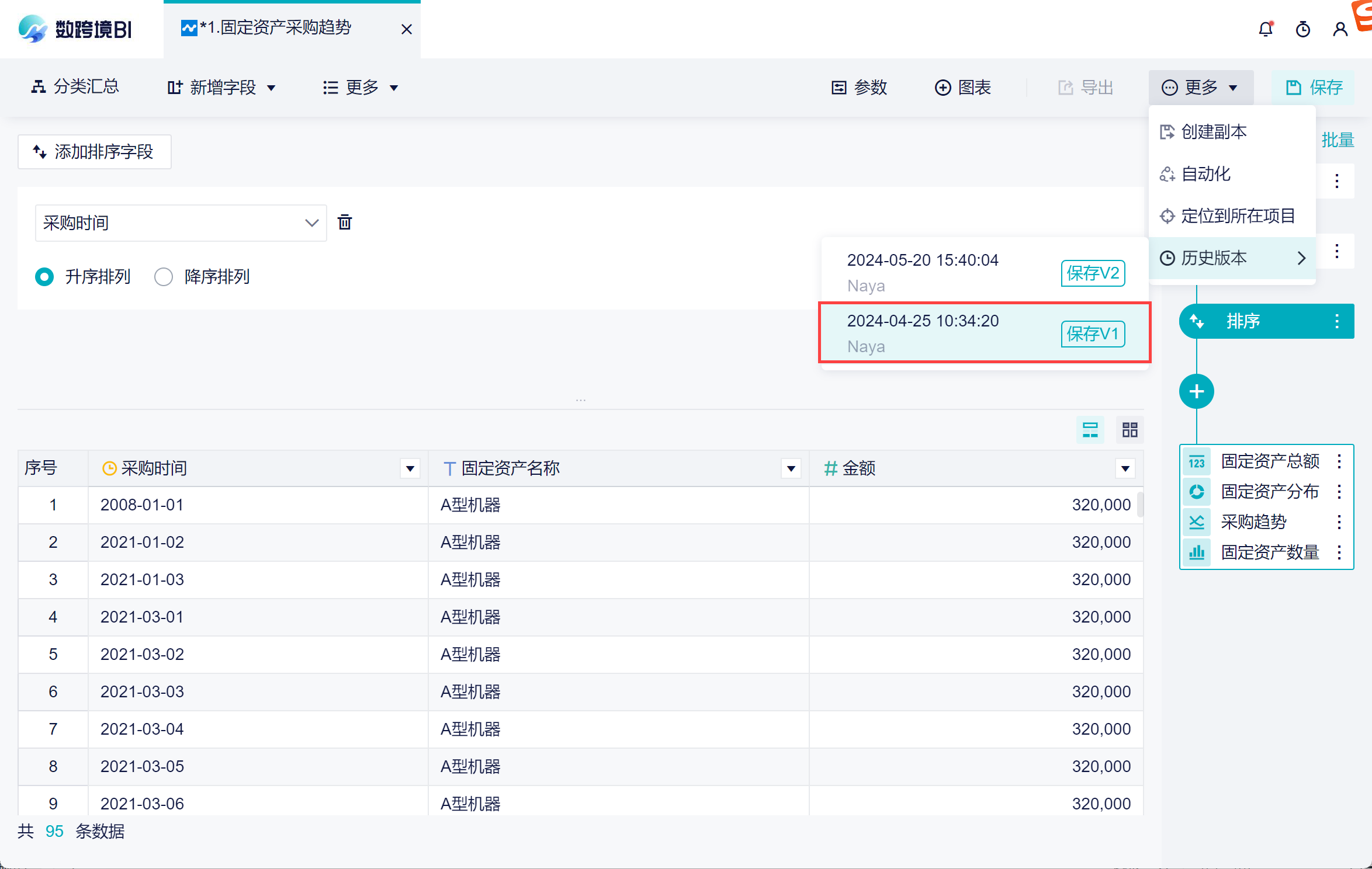Open filter arrow on 金额 column
The image size is (1372, 869).
point(1125,468)
